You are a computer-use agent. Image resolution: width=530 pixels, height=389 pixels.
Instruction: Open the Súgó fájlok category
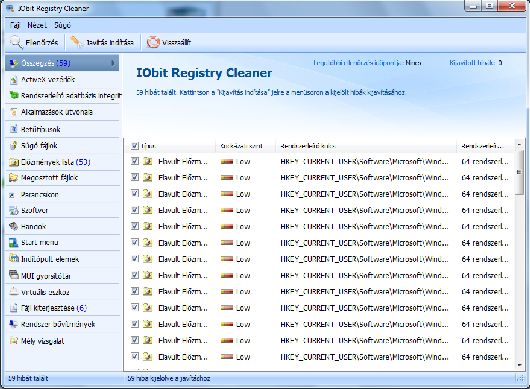62,146
